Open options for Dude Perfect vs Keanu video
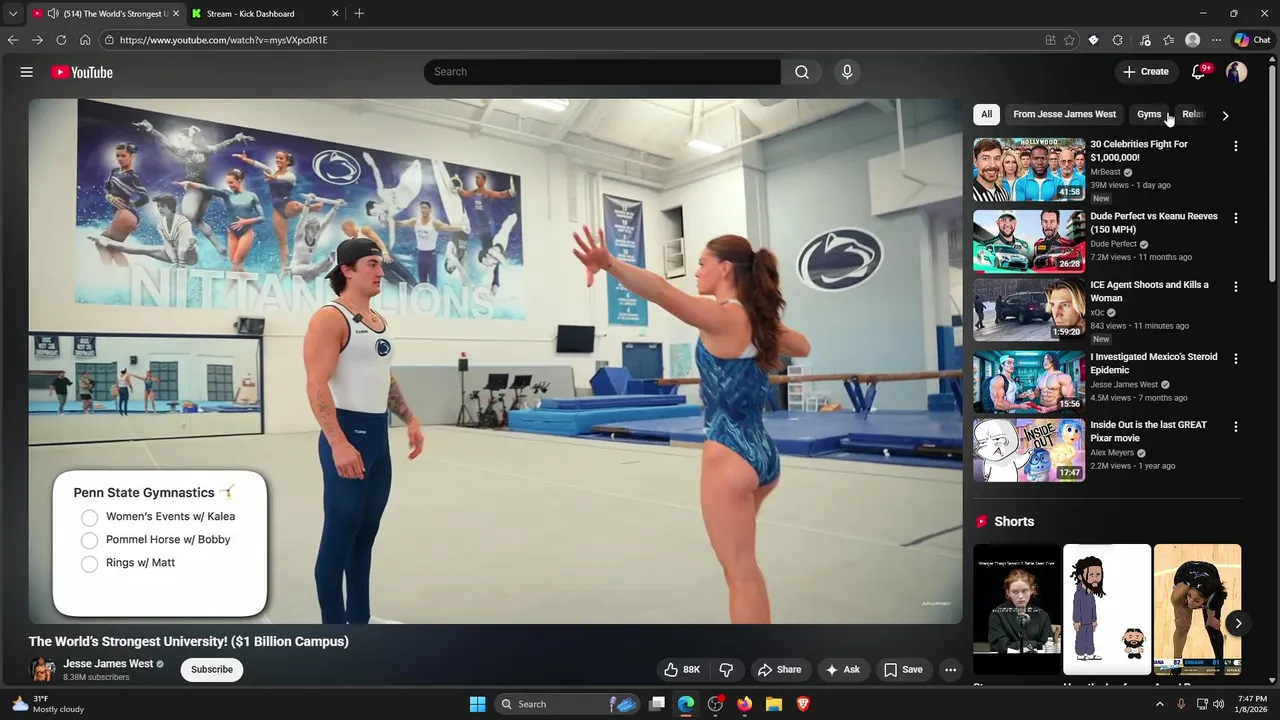The height and width of the screenshot is (720, 1280). (x=1236, y=218)
